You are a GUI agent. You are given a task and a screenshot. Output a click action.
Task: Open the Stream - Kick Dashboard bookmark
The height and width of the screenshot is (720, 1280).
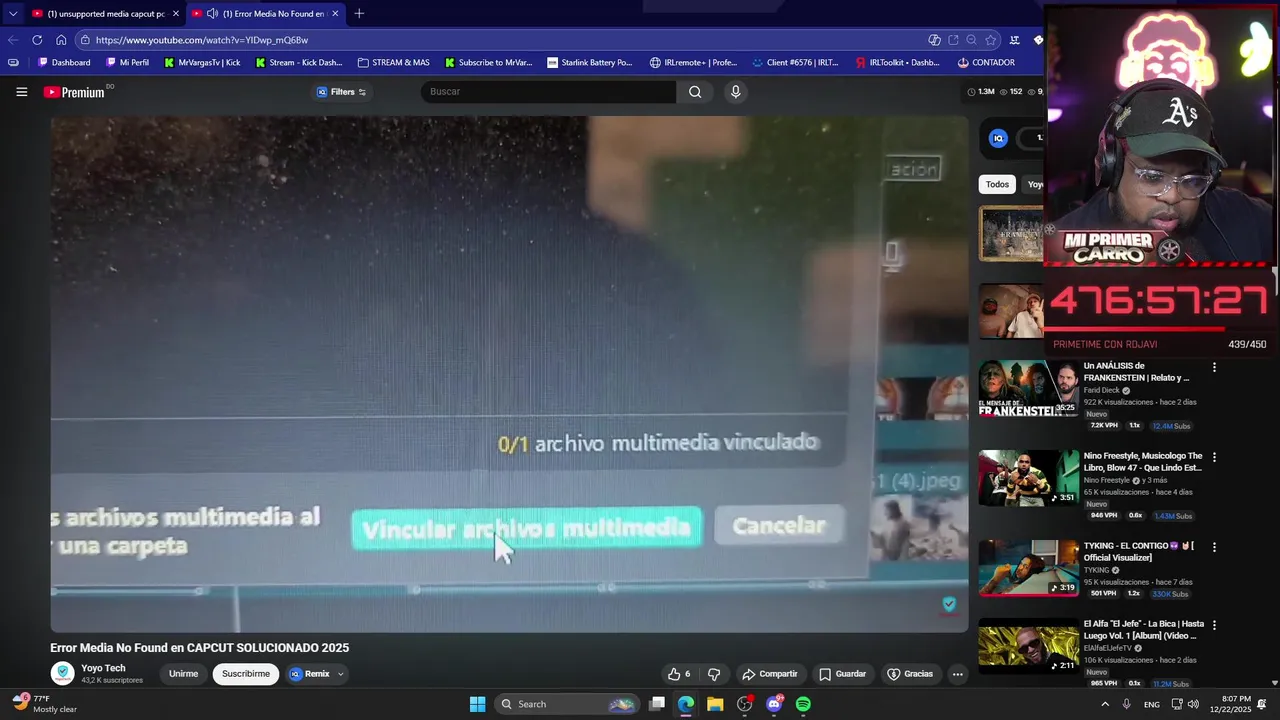point(298,62)
